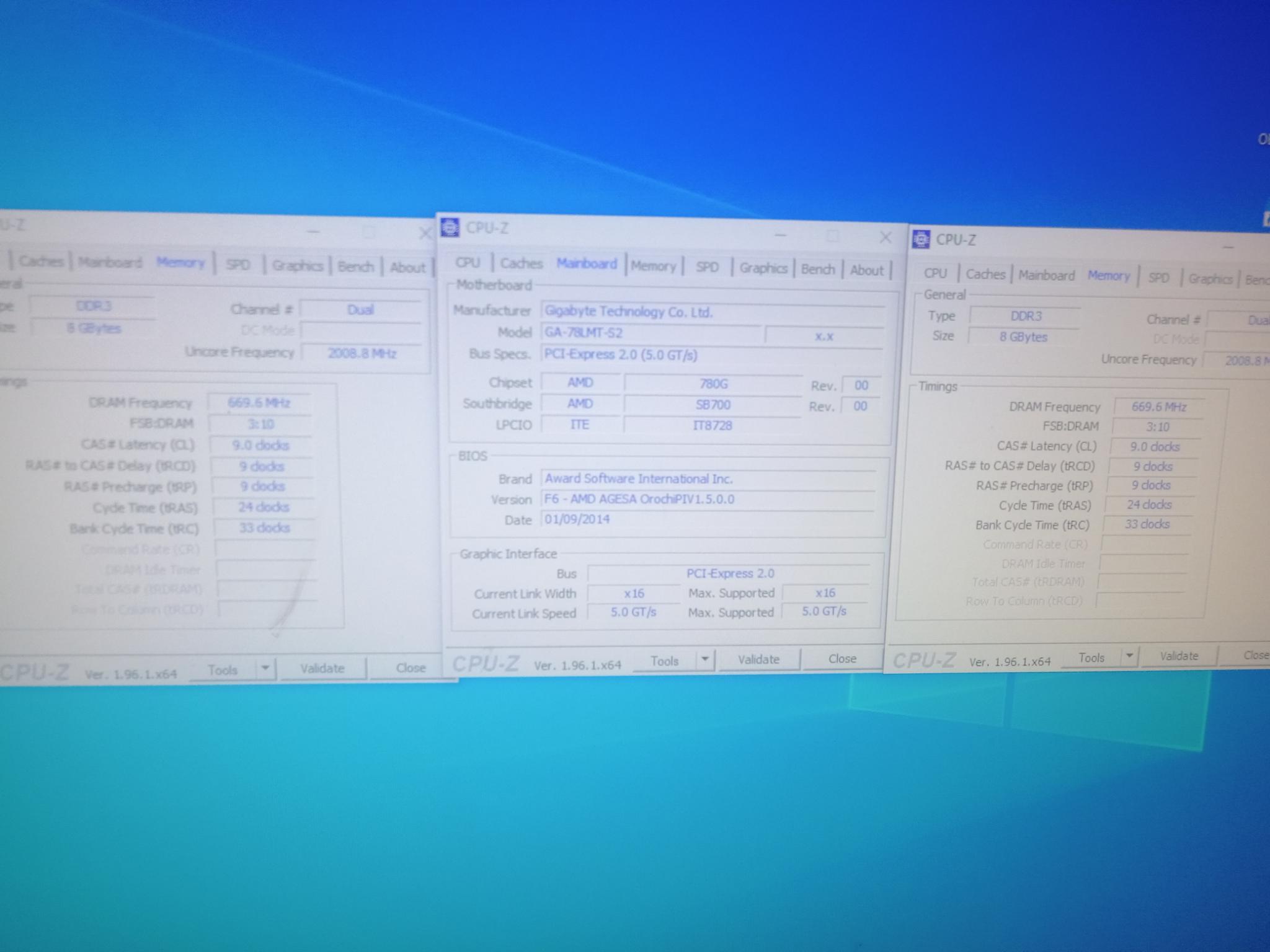Open the About tab in middle CPU-Z window

pos(867,270)
